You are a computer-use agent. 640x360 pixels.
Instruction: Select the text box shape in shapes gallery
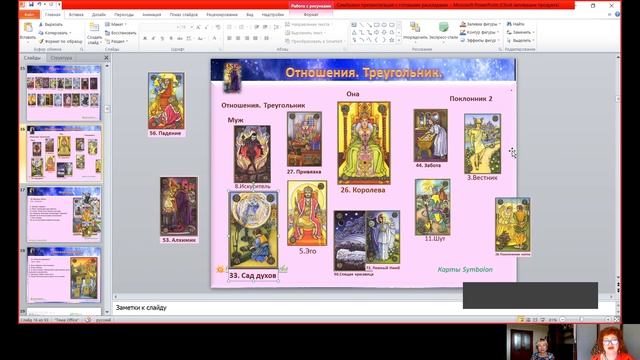354,25
